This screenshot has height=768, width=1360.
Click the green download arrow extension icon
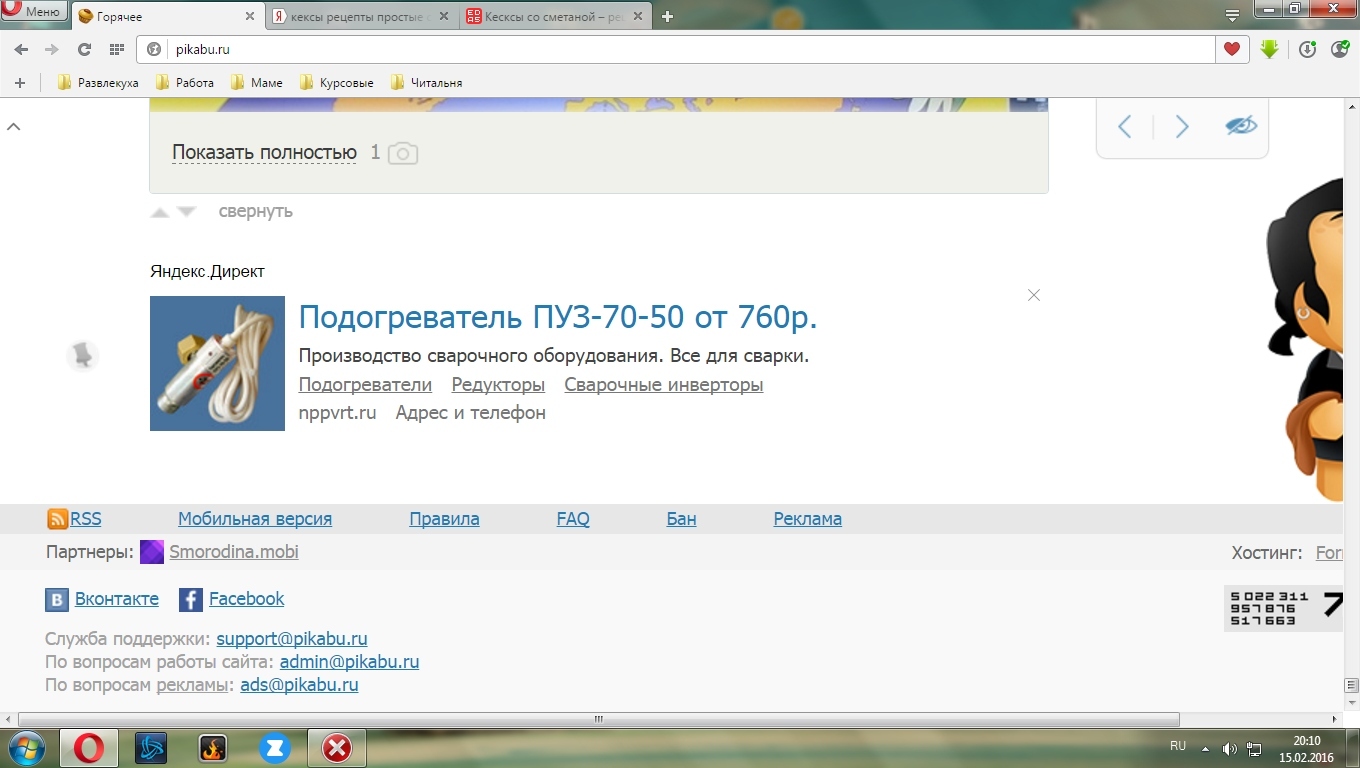(1269, 49)
